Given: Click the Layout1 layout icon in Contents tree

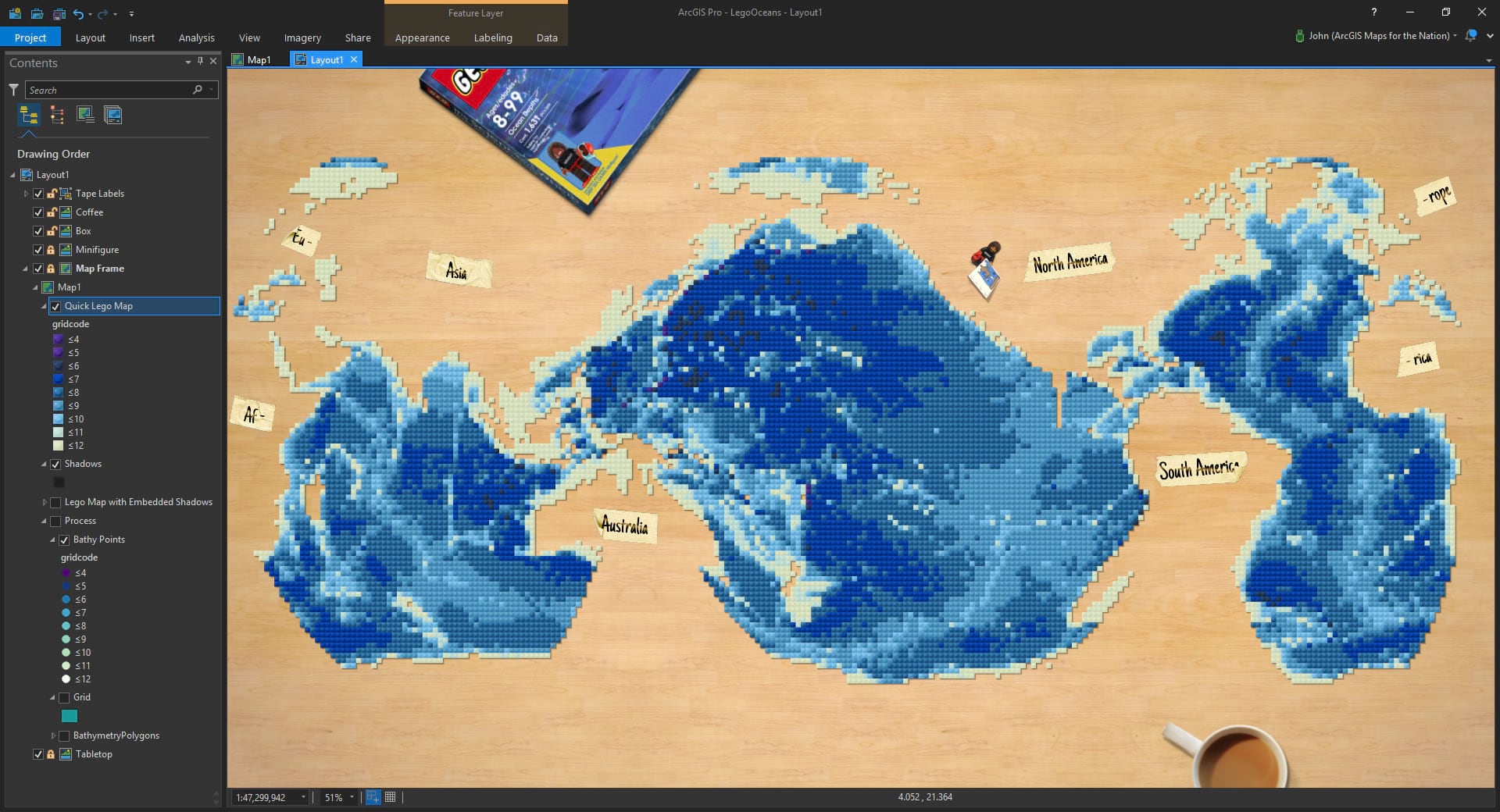Looking at the screenshot, I should pyautogui.click(x=27, y=174).
